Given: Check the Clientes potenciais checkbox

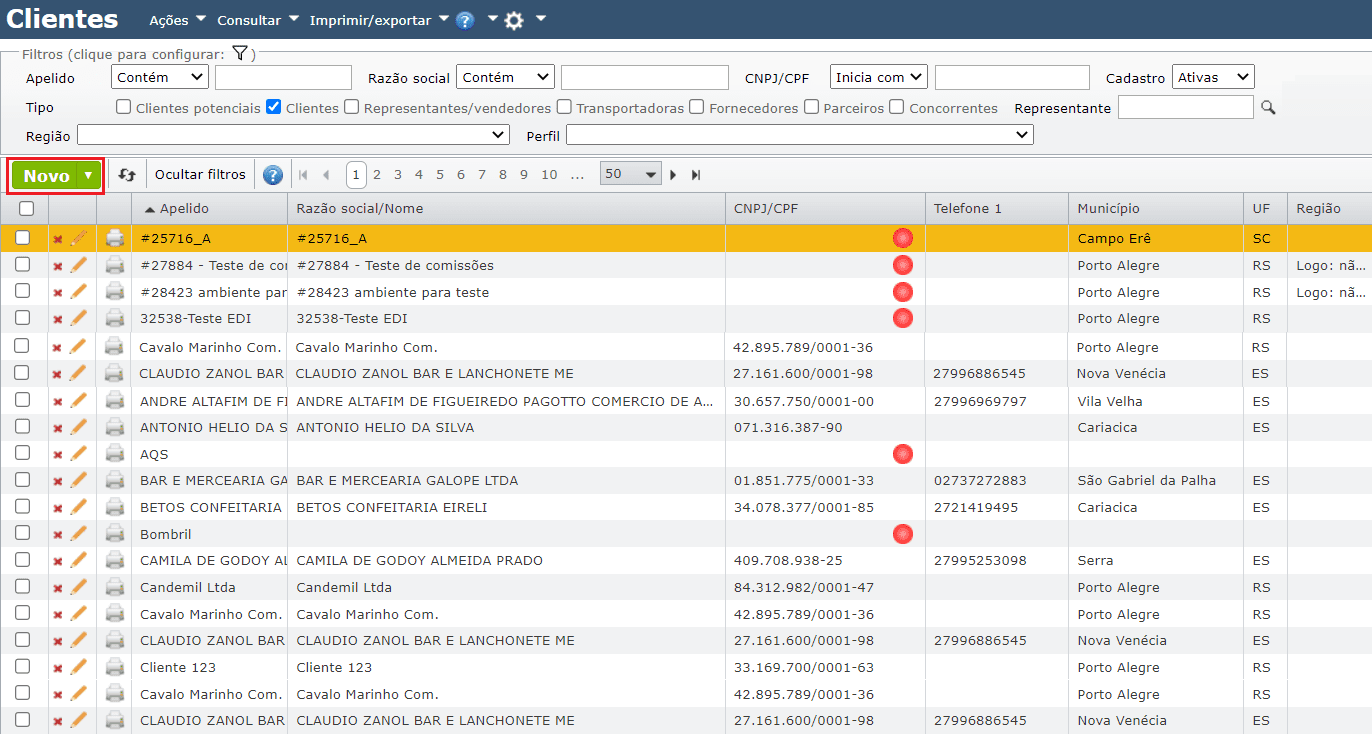Looking at the screenshot, I should pos(124,106).
